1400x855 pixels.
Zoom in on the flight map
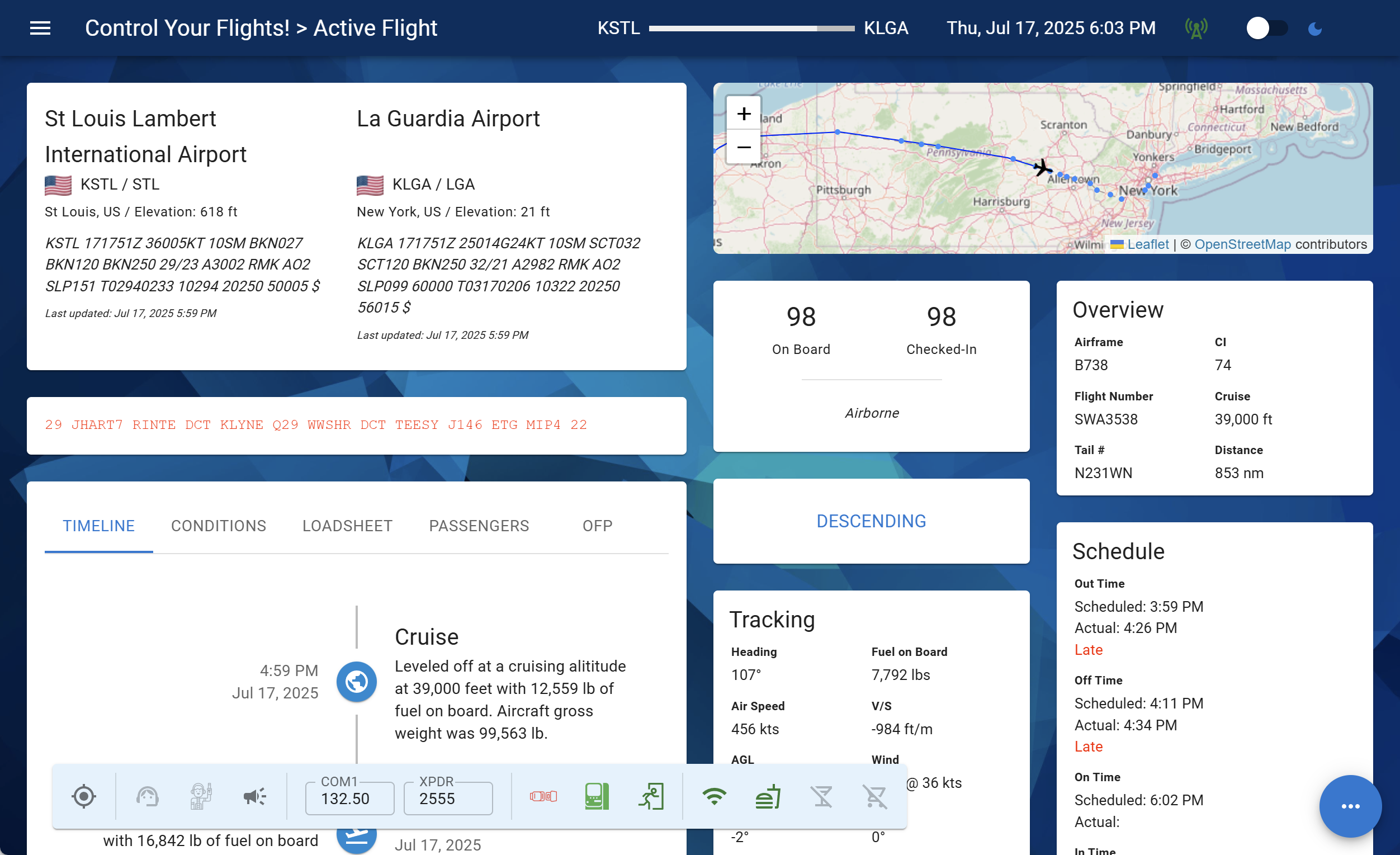pos(743,112)
